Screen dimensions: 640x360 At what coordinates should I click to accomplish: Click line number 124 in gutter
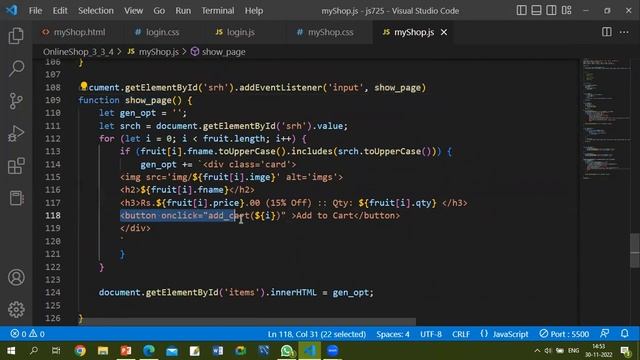click(x=53, y=292)
